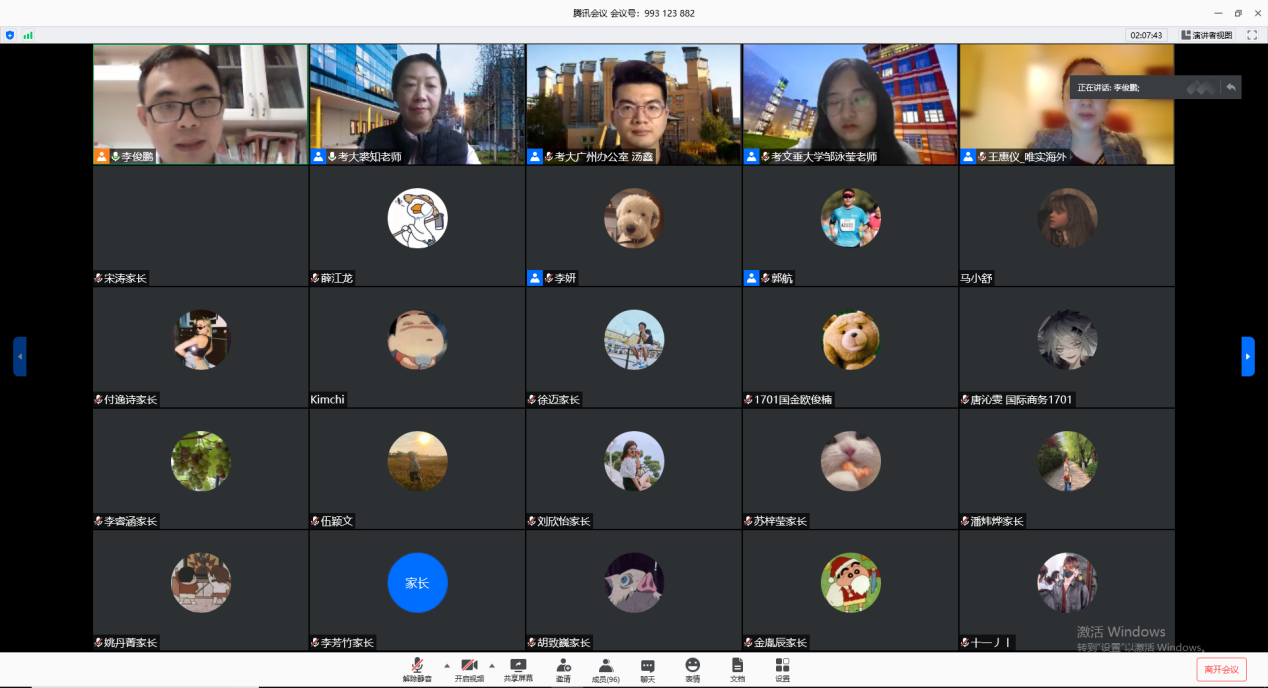Image resolution: width=1268 pixels, height=688 pixels.
Task: Click the 邀请 invite icon
Action: point(563,669)
